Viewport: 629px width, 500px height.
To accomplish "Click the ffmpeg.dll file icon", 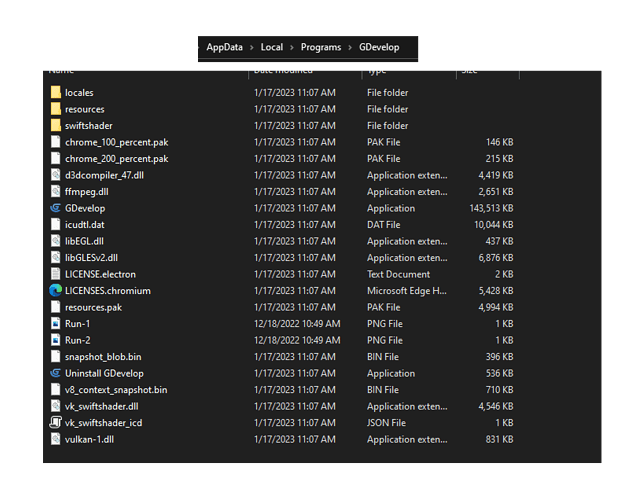I will (56, 191).
